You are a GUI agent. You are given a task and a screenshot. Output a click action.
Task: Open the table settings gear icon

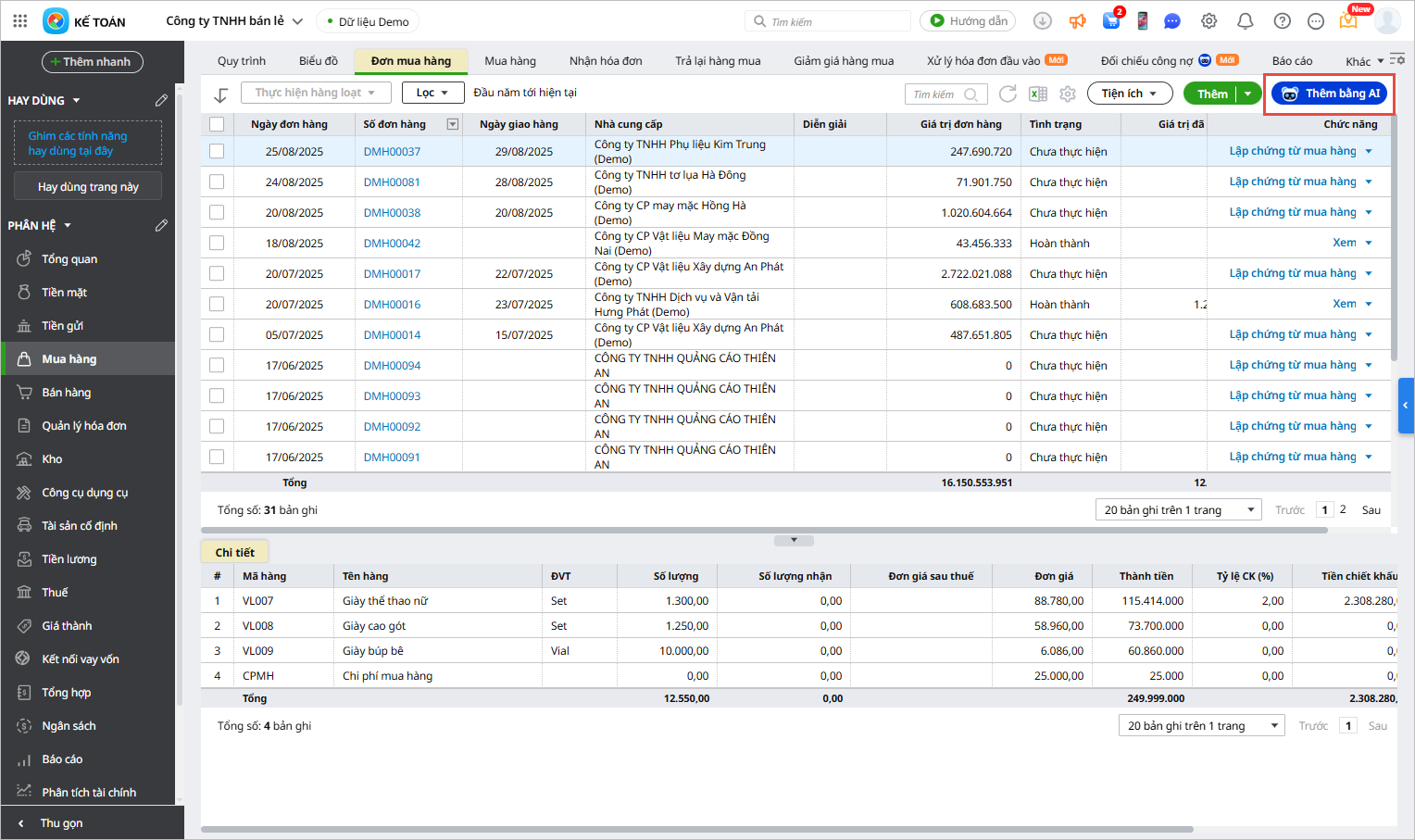pos(1068,94)
